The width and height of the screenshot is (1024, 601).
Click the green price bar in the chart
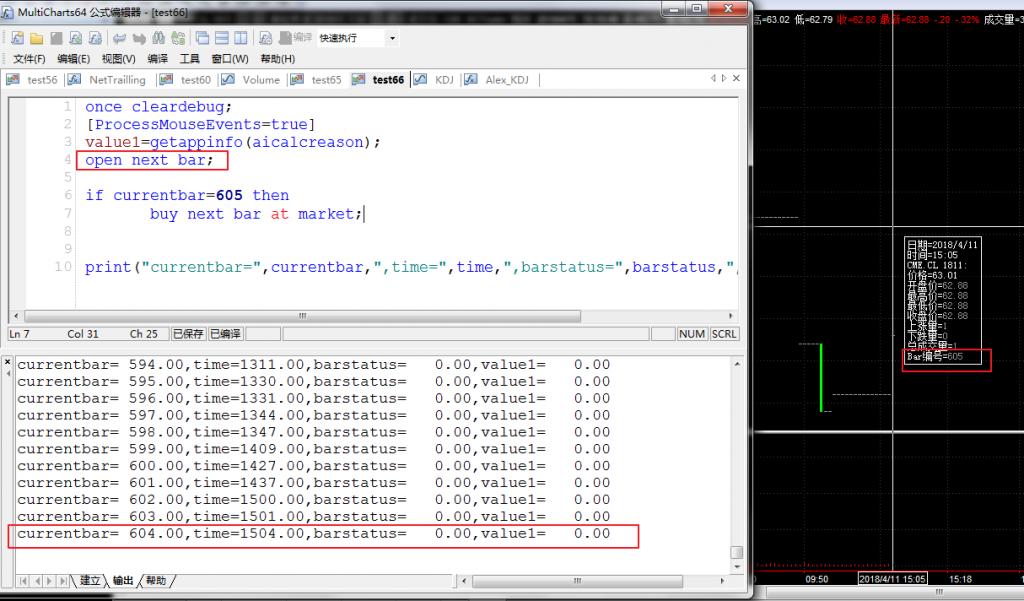click(821, 378)
